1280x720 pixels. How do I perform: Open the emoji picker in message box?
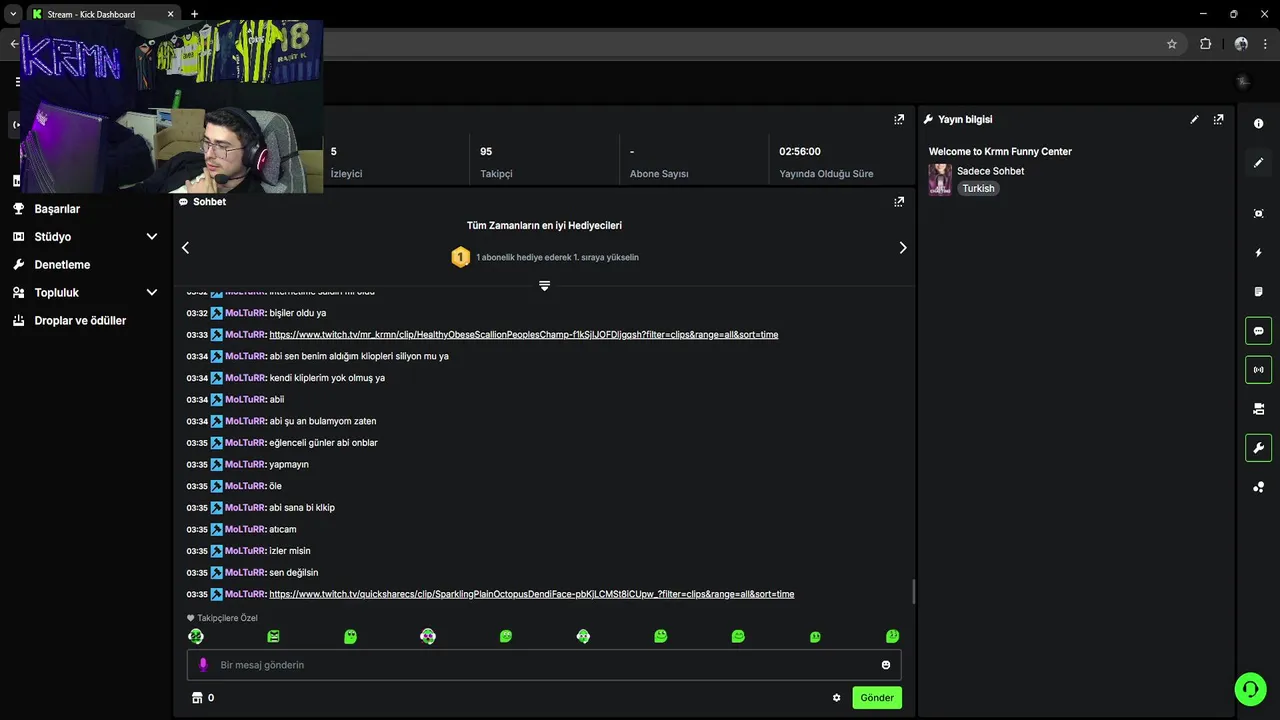[886, 665]
